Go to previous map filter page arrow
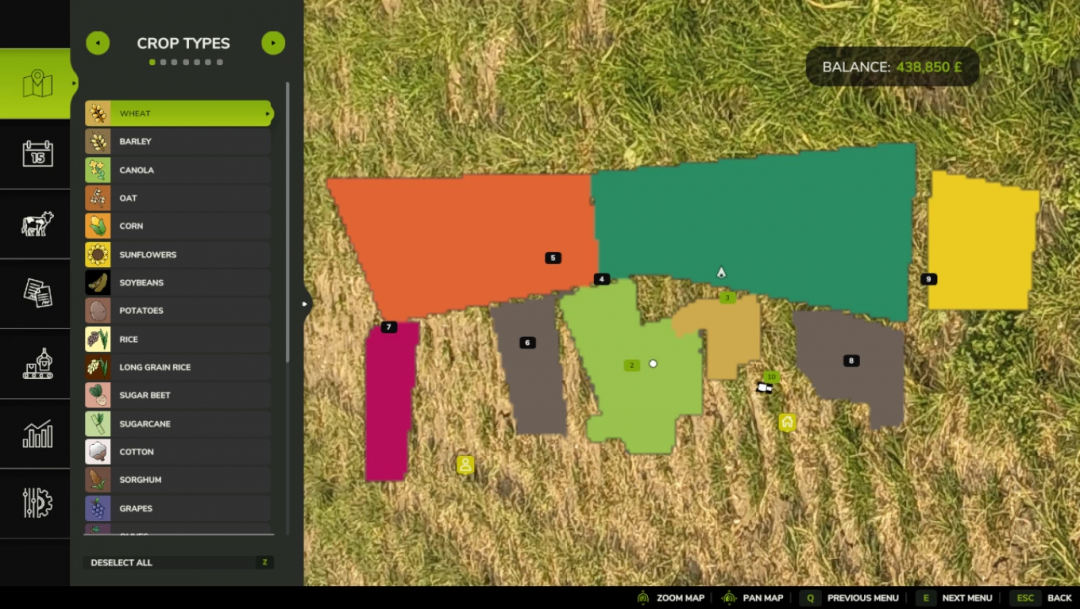The height and width of the screenshot is (609, 1080). coord(98,43)
